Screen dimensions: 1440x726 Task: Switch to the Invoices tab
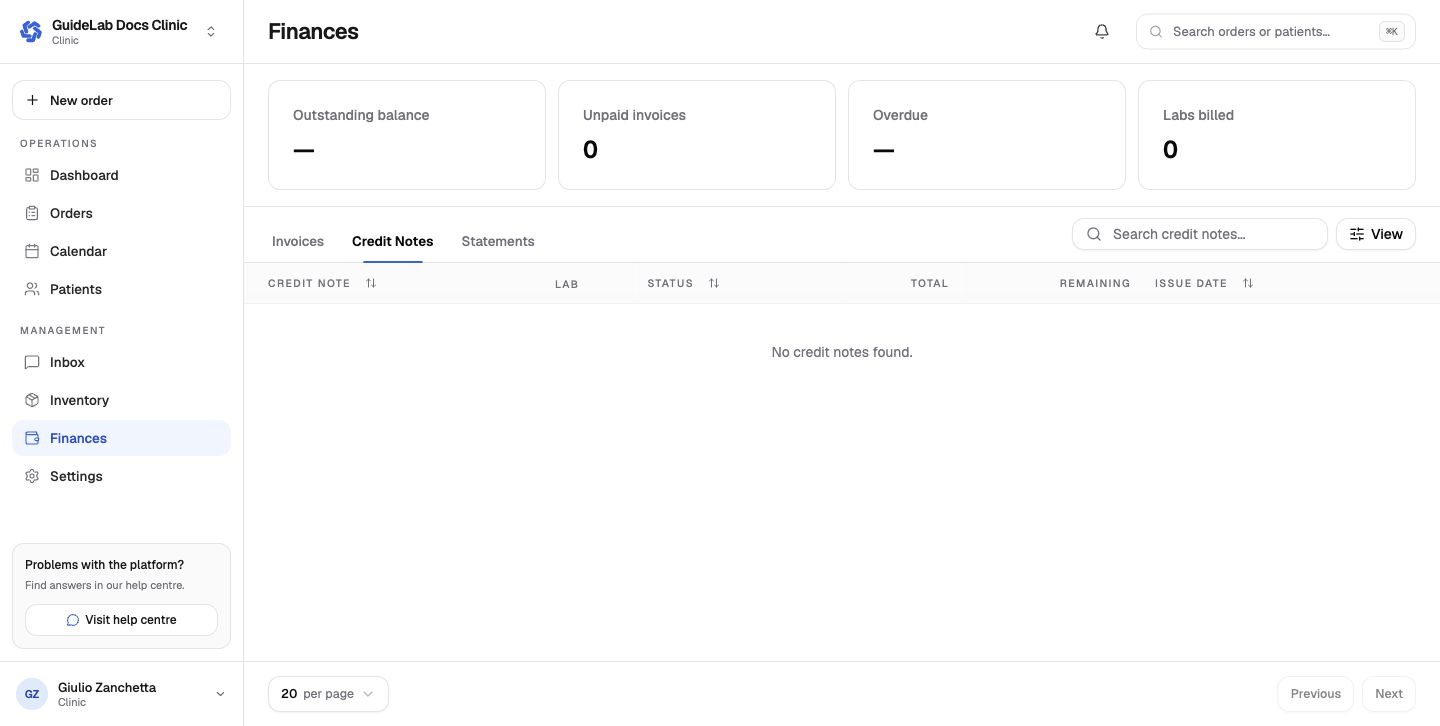point(298,241)
